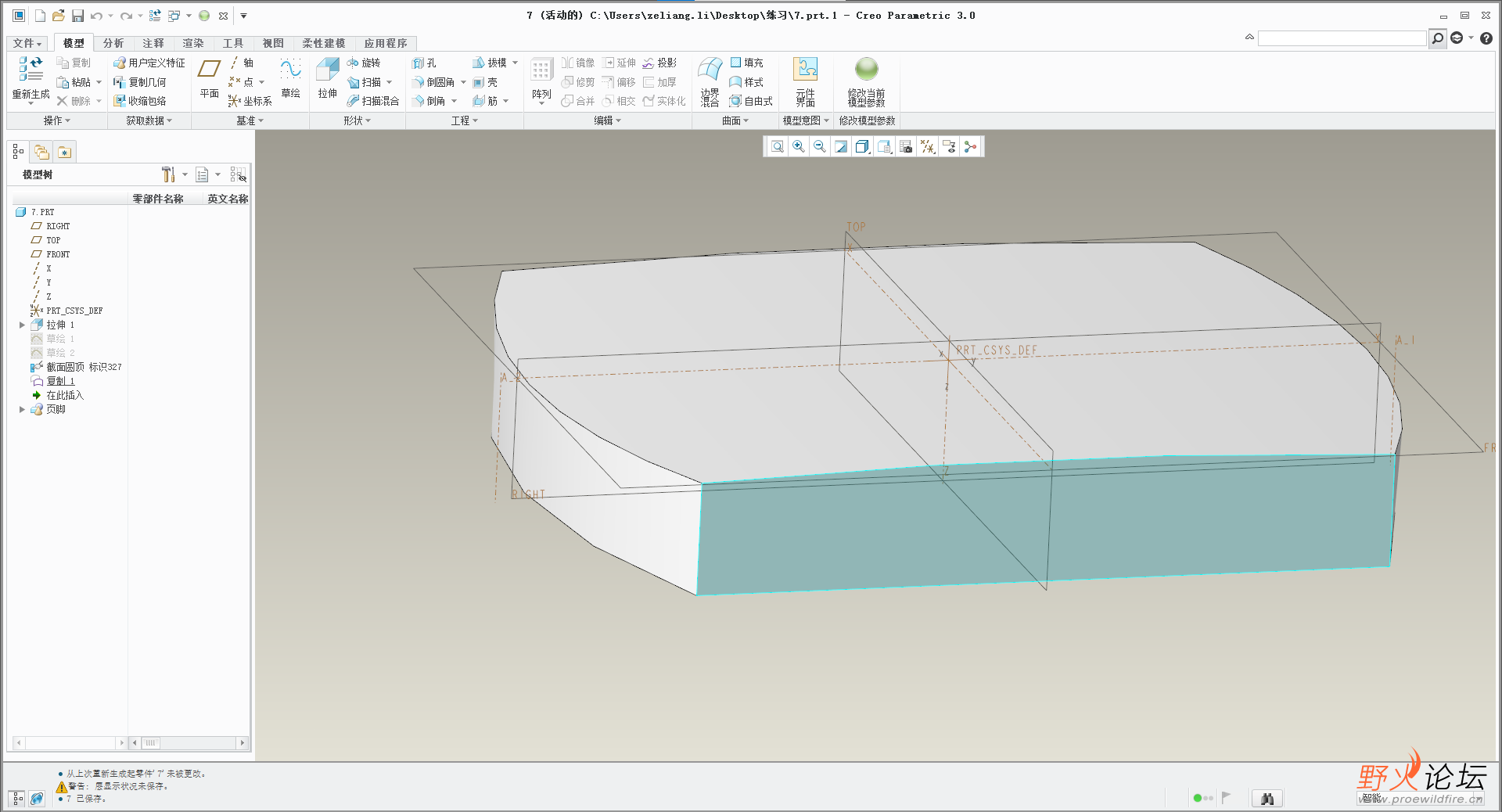Open the Pattern (阵列) tool
This screenshot has width=1502, height=812.
[x=541, y=80]
